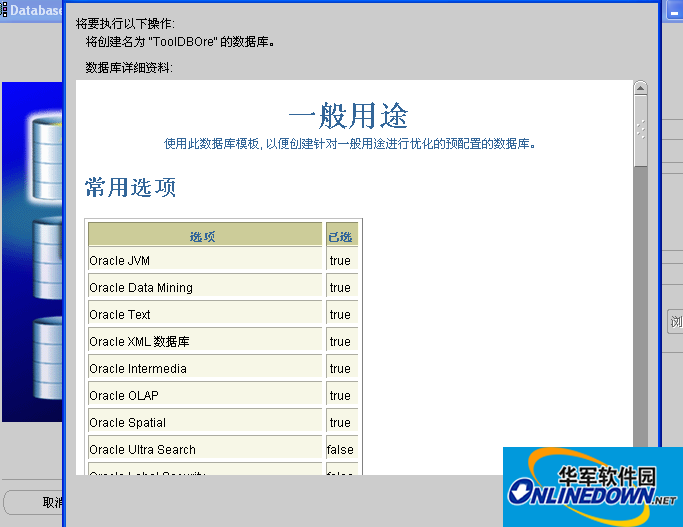Click the 'true' value for Oracle JVM
Image resolution: width=683 pixels, height=527 pixels.
tap(340, 260)
